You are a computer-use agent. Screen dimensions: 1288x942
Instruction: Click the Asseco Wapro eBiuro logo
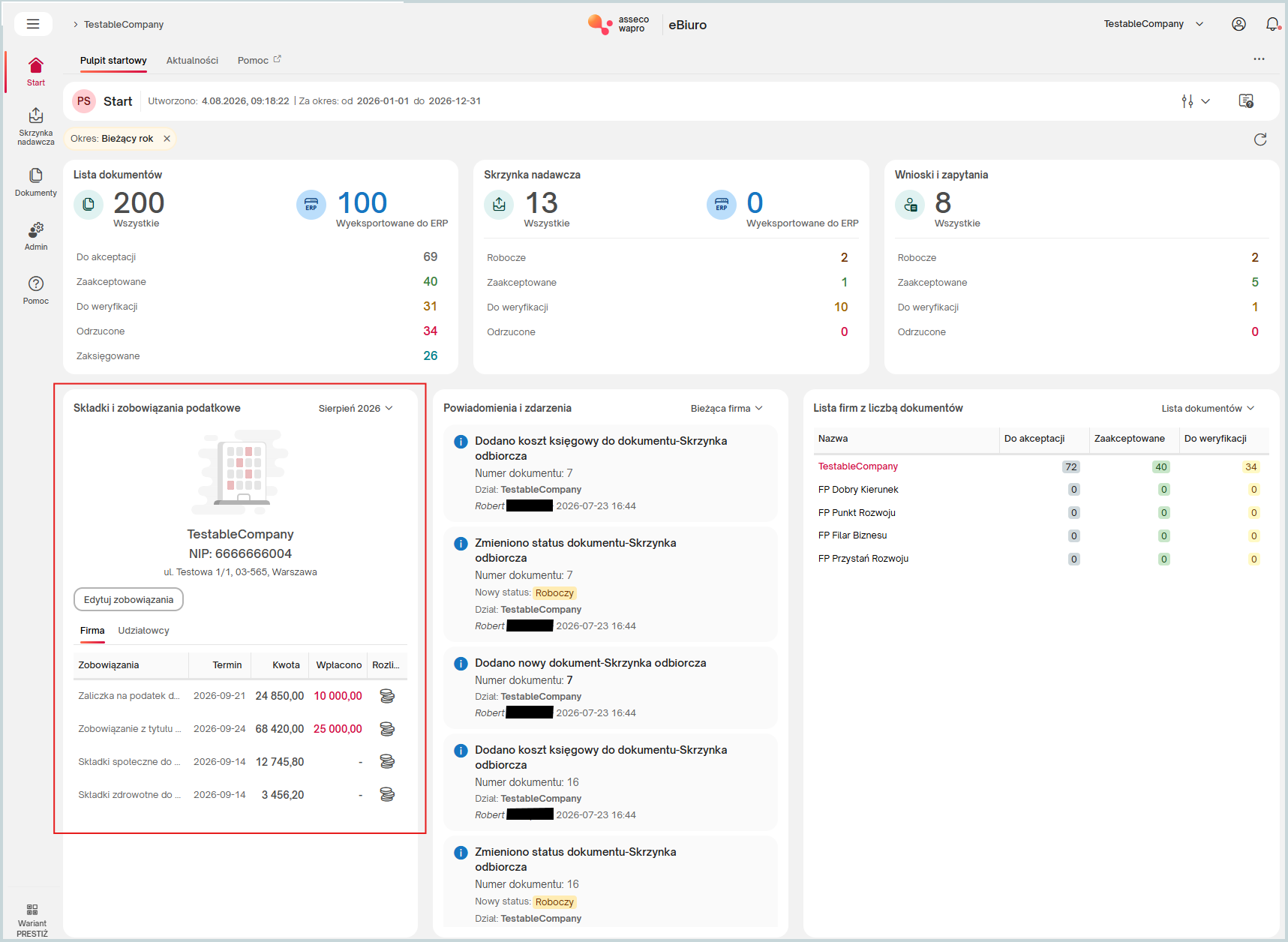(x=647, y=25)
